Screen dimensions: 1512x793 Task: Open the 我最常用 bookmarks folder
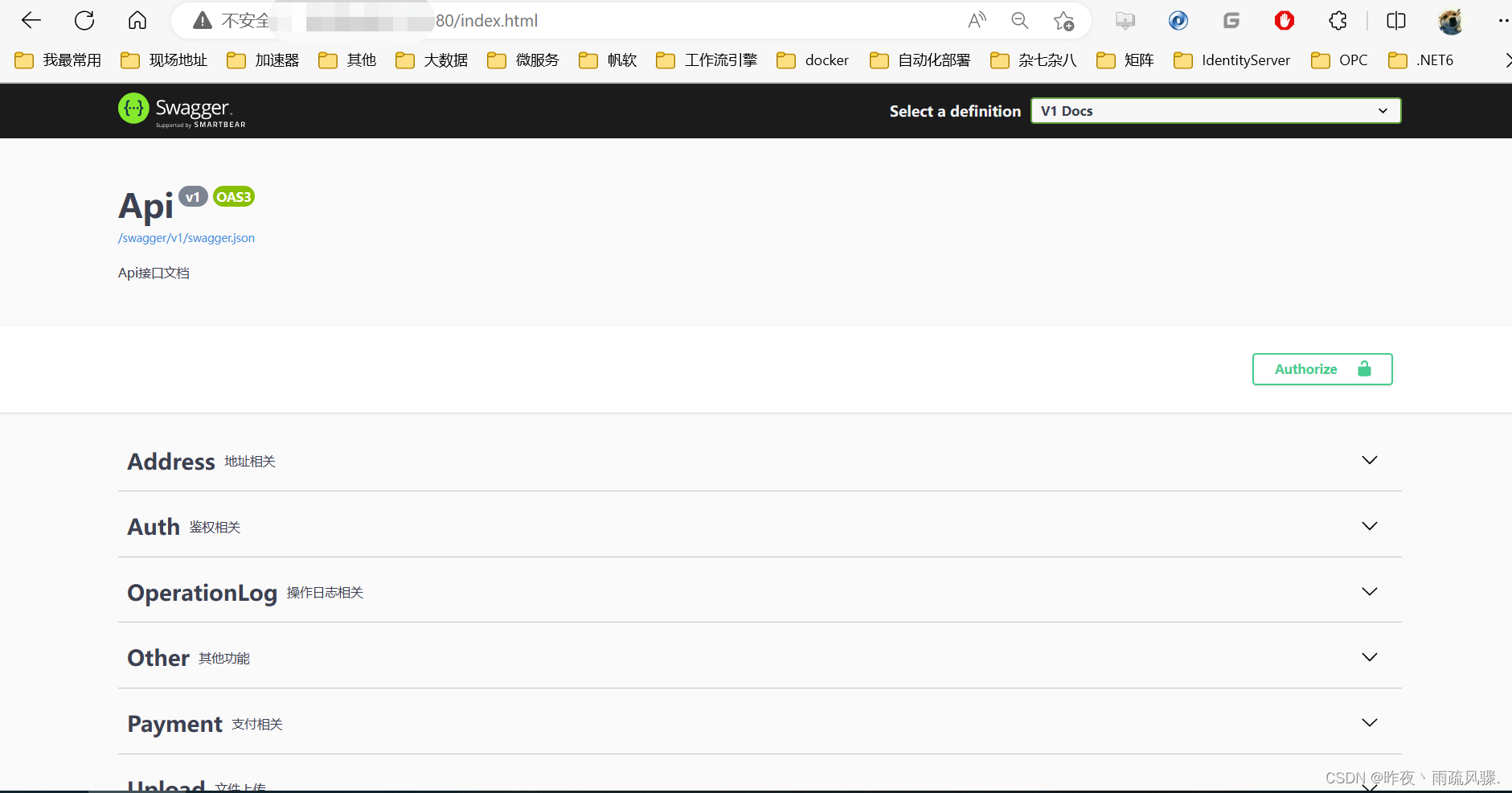click(x=58, y=60)
